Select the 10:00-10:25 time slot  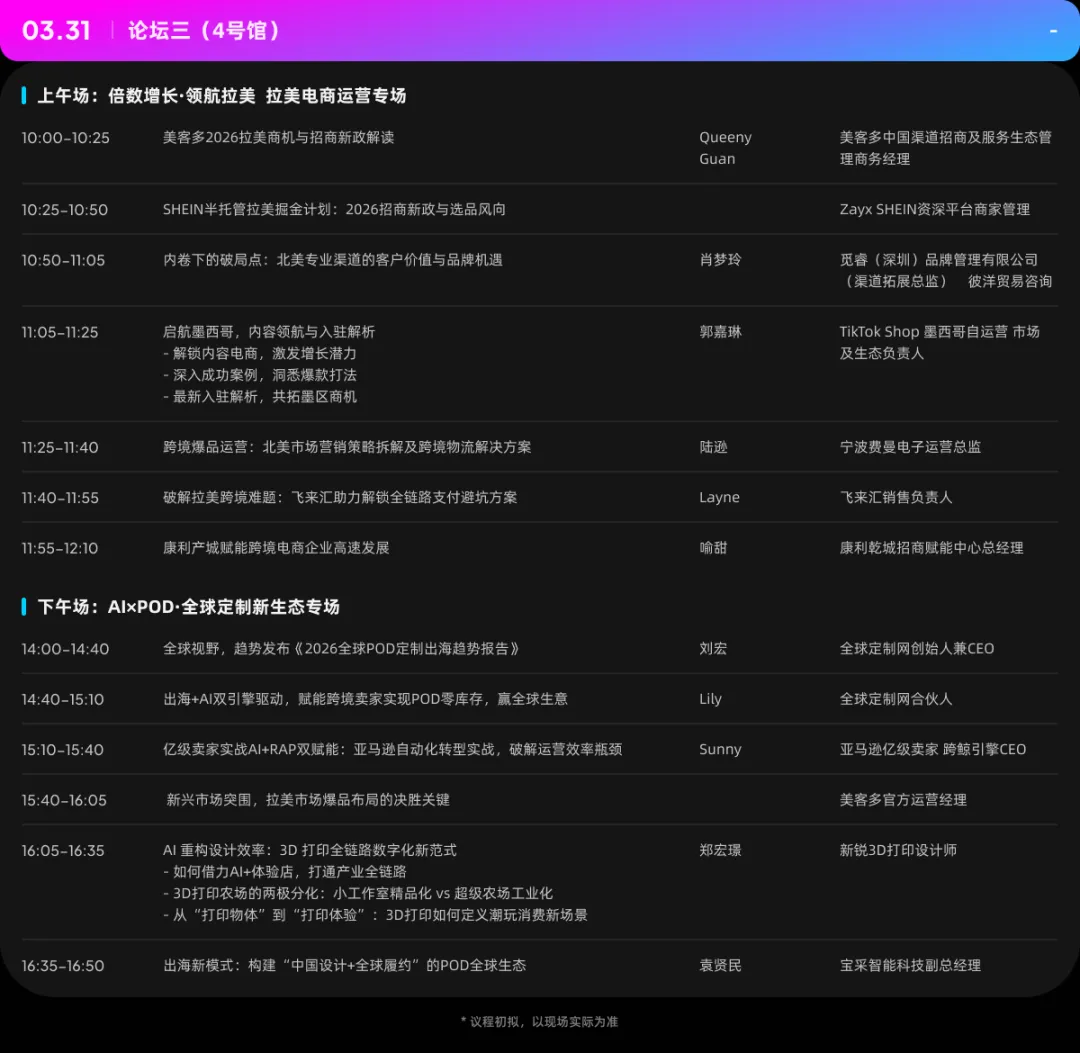[x=65, y=138]
